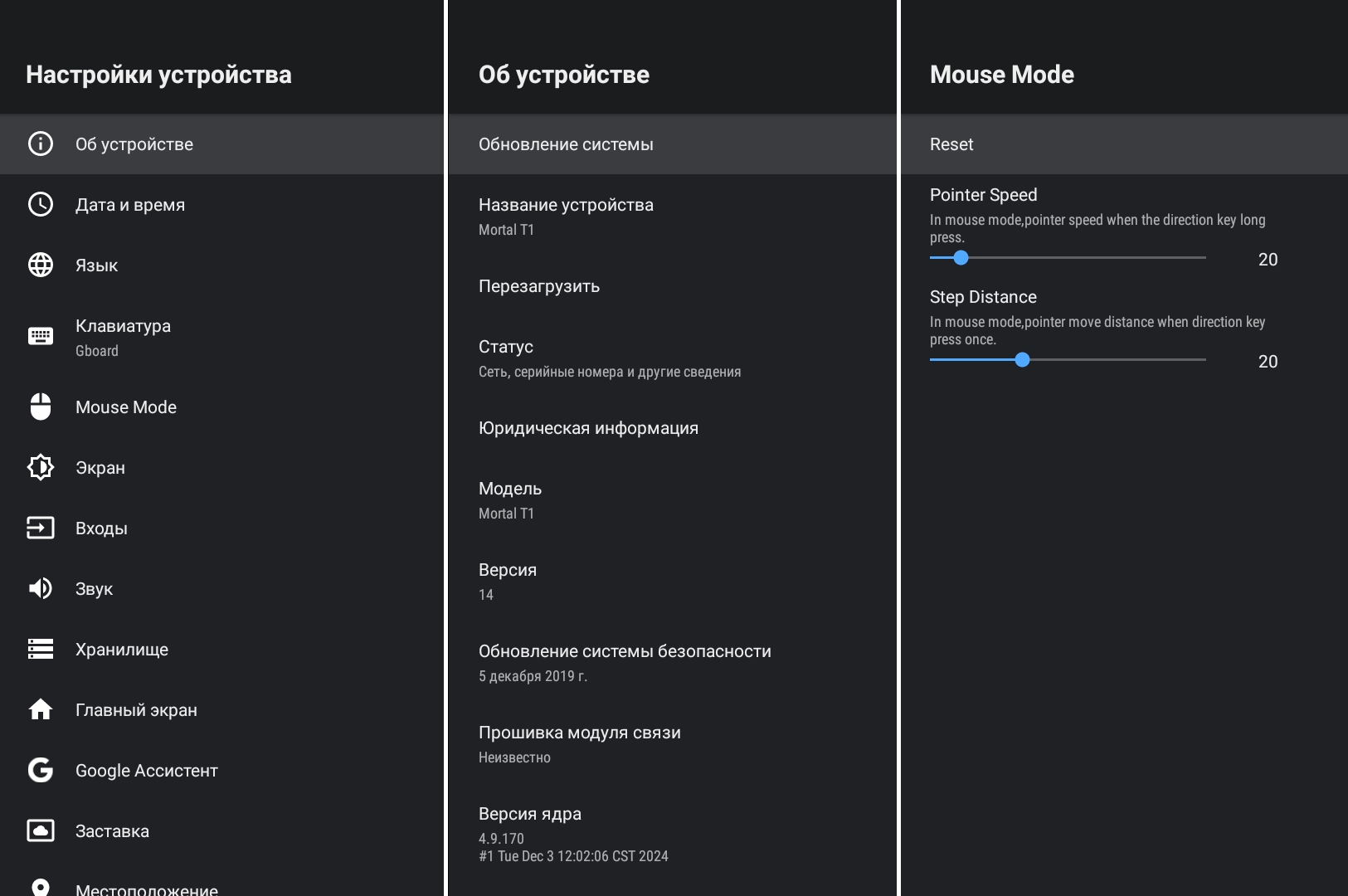Viewport: 1348px width, 896px height.
Task: Click the globe icon next to Язык
Action: [x=40, y=265]
